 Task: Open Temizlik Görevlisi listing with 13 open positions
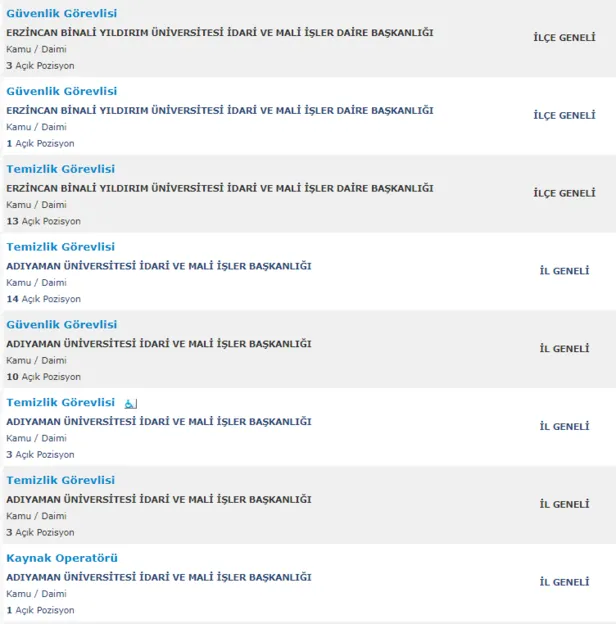point(60,169)
